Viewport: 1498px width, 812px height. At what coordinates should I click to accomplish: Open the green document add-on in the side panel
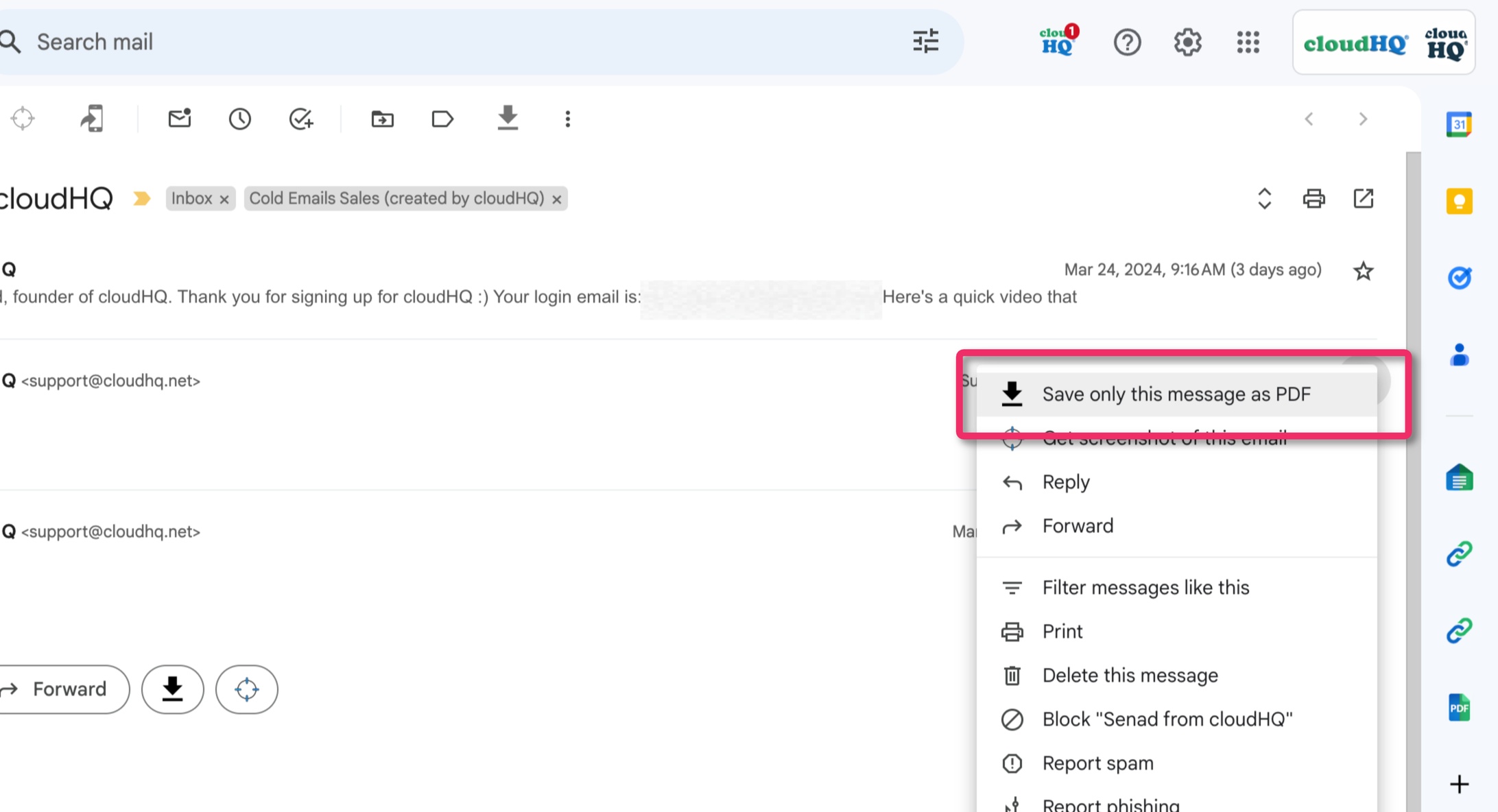pyautogui.click(x=1459, y=477)
